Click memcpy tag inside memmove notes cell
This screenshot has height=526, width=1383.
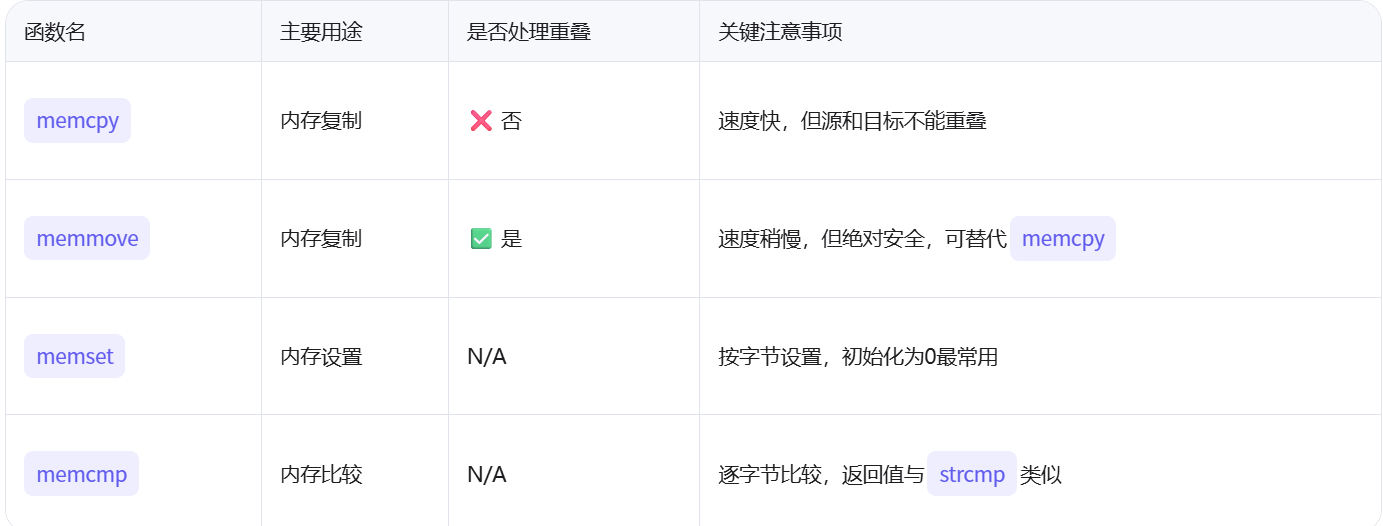[1063, 239]
